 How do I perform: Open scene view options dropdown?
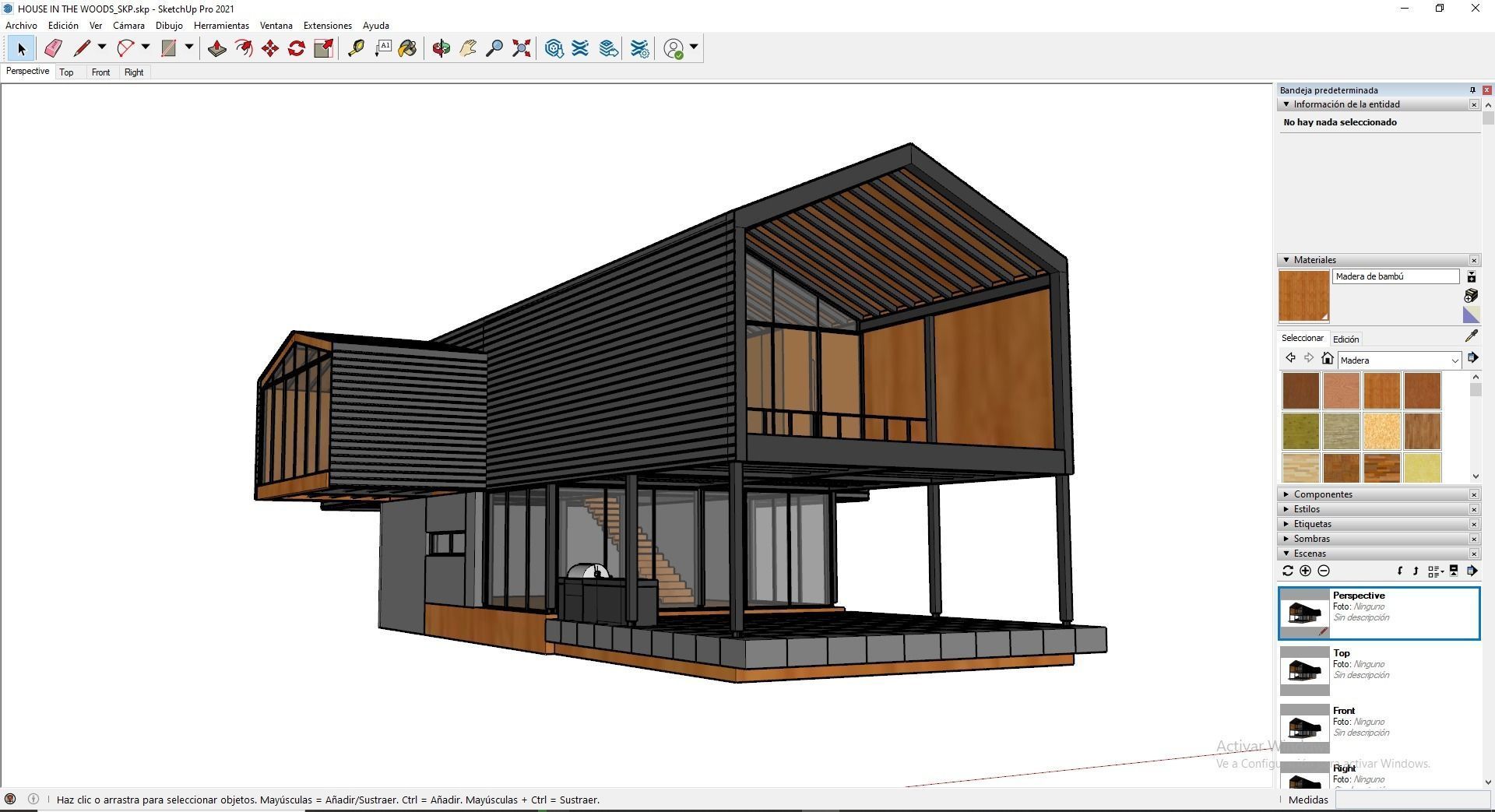(1436, 571)
